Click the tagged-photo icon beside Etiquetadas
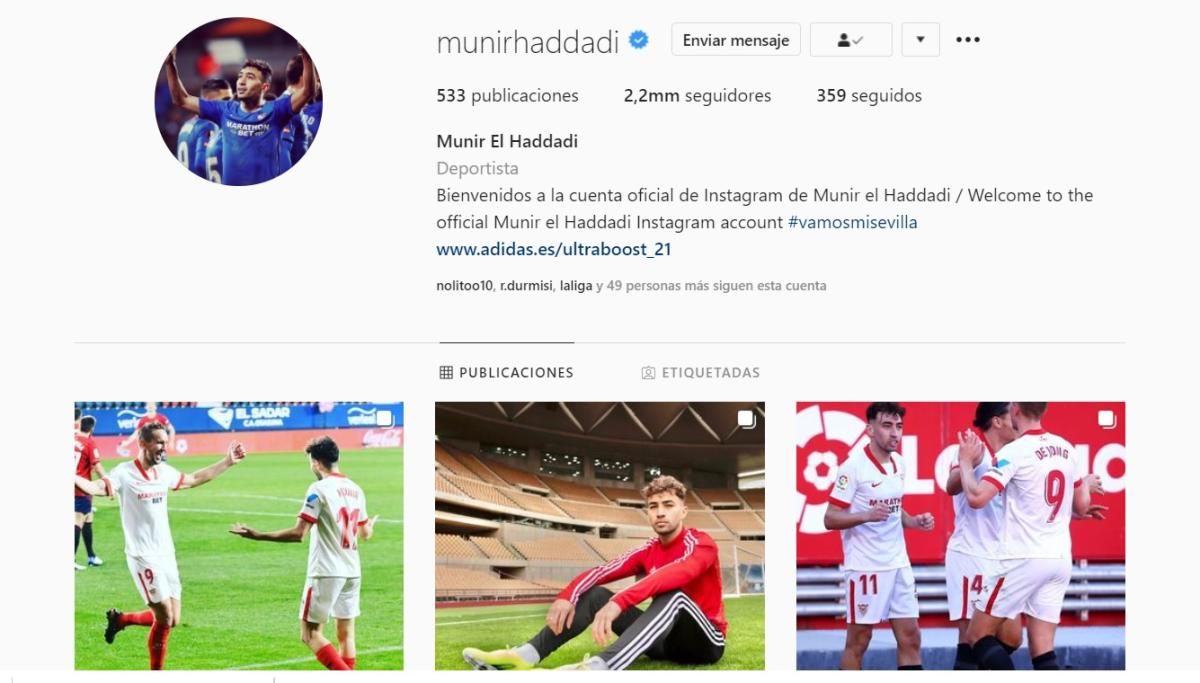The height and width of the screenshot is (683, 1200). [x=648, y=373]
